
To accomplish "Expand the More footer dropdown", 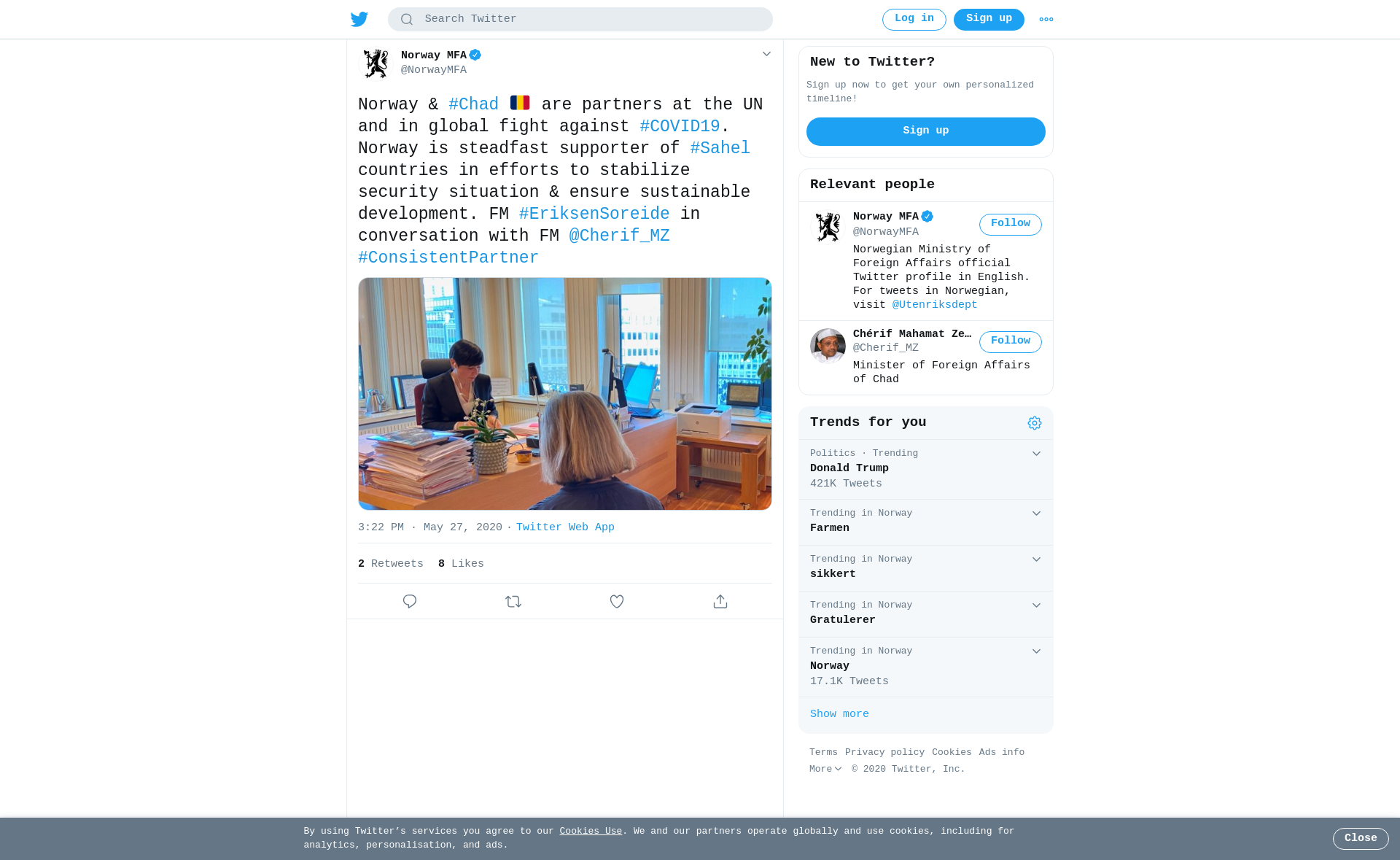I will click(825, 769).
